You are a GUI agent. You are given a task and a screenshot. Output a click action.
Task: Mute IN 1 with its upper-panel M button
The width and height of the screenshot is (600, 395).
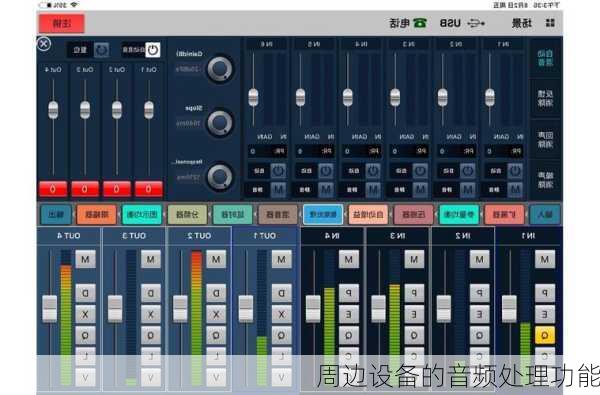pos(515,189)
